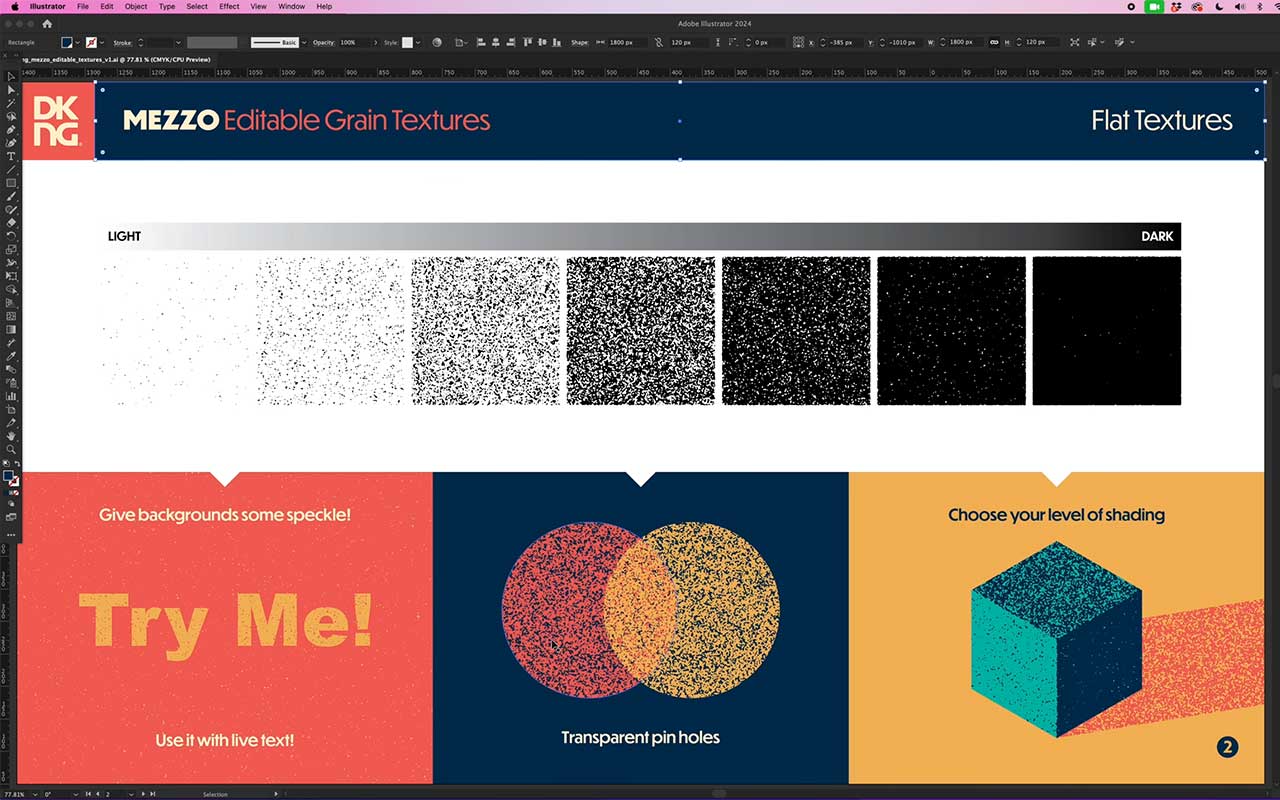This screenshot has height=800, width=1280.
Task: Set the transform reference point grid
Action: (x=798, y=42)
